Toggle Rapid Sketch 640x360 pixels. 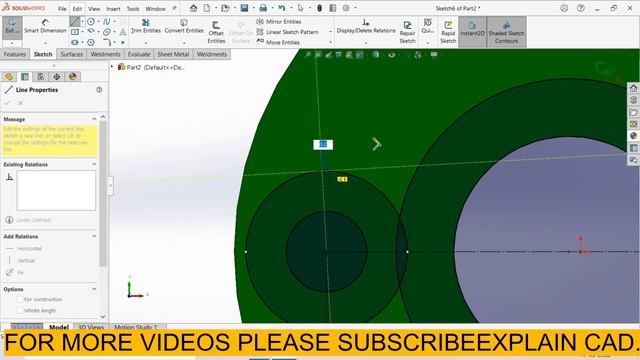coord(448,33)
